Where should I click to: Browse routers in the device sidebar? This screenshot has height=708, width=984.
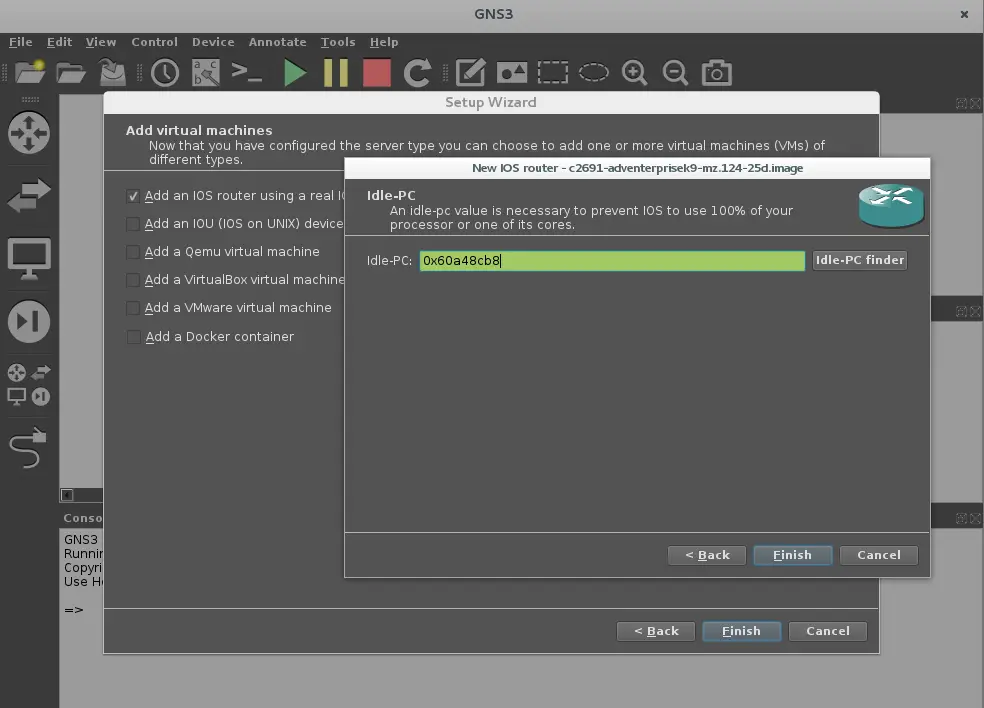[x=29, y=132]
